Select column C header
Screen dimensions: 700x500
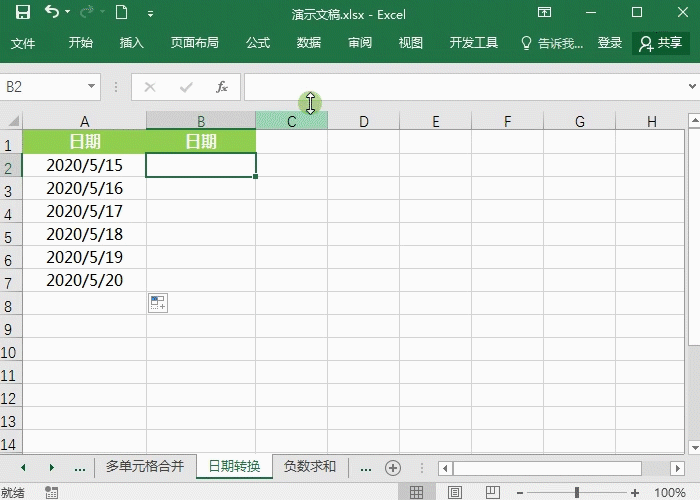tap(292, 121)
